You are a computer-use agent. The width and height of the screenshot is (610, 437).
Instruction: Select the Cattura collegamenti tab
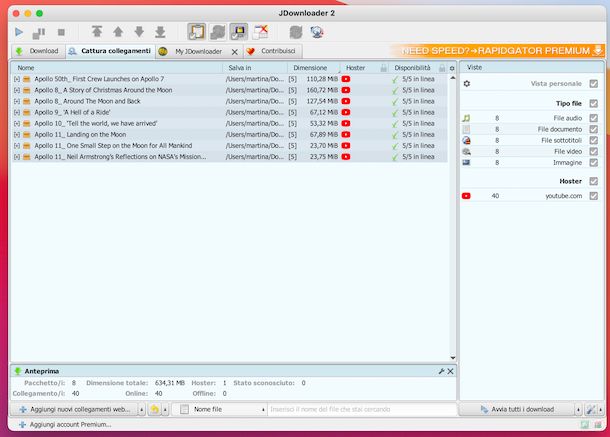click(x=110, y=51)
